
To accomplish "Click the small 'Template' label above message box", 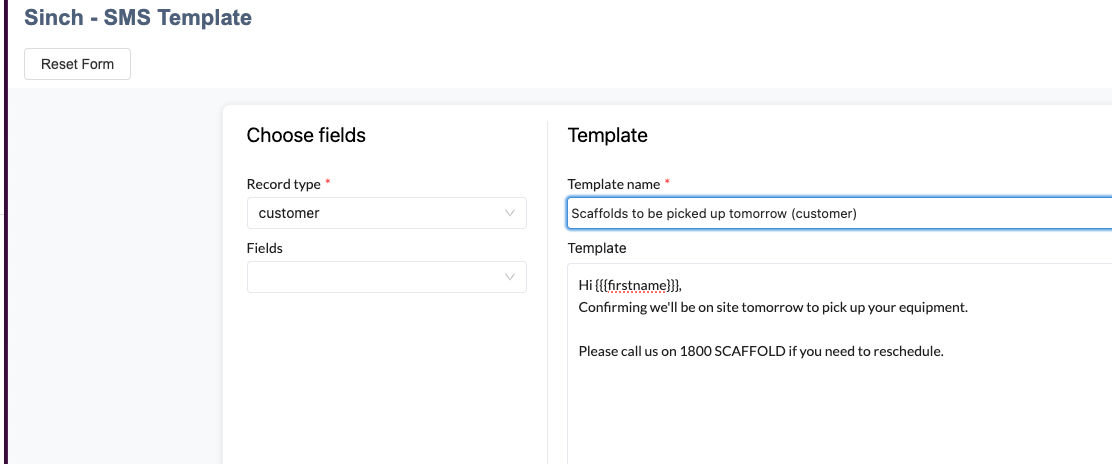I will (597, 248).
